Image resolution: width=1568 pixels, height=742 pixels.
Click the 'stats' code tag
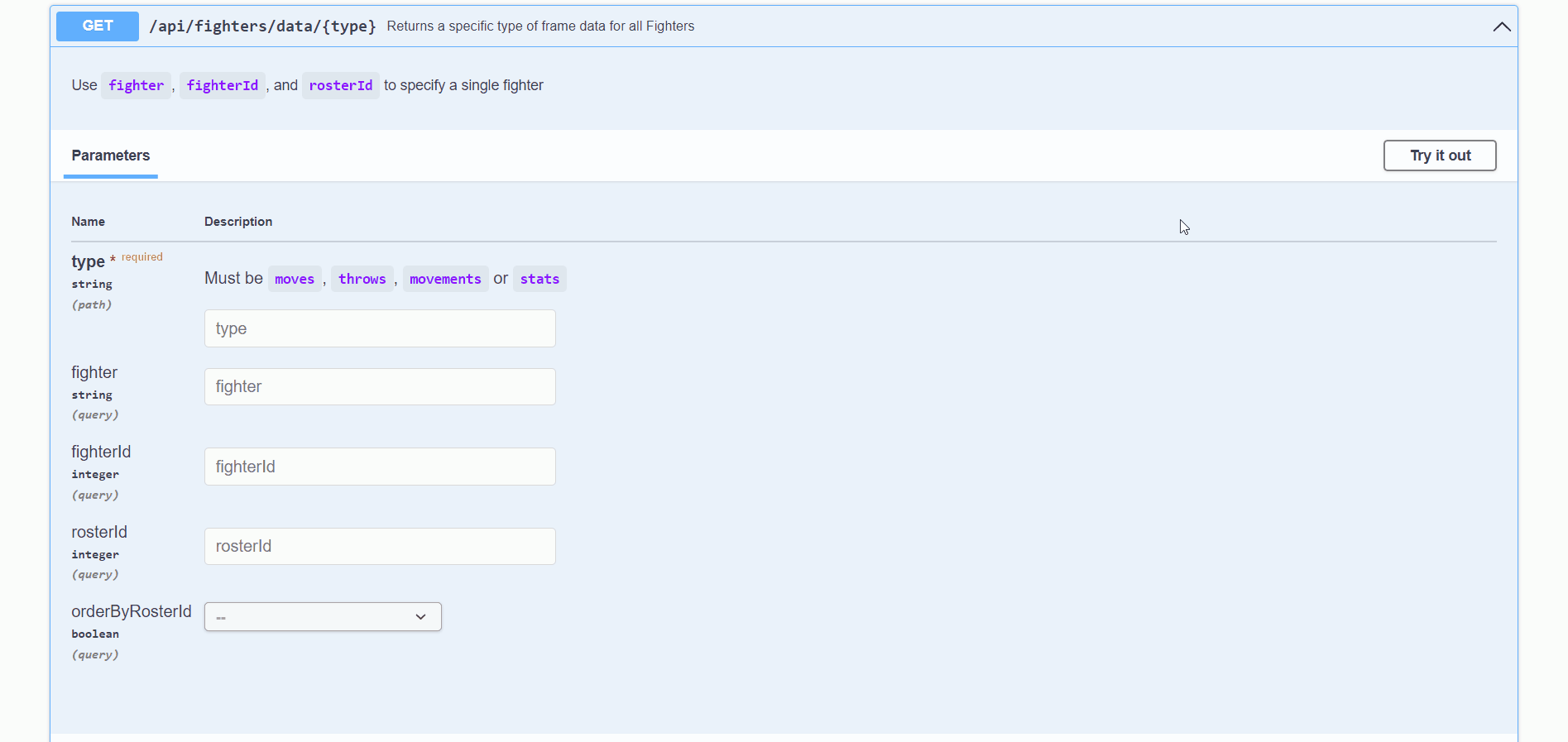[x=539, y=279]
